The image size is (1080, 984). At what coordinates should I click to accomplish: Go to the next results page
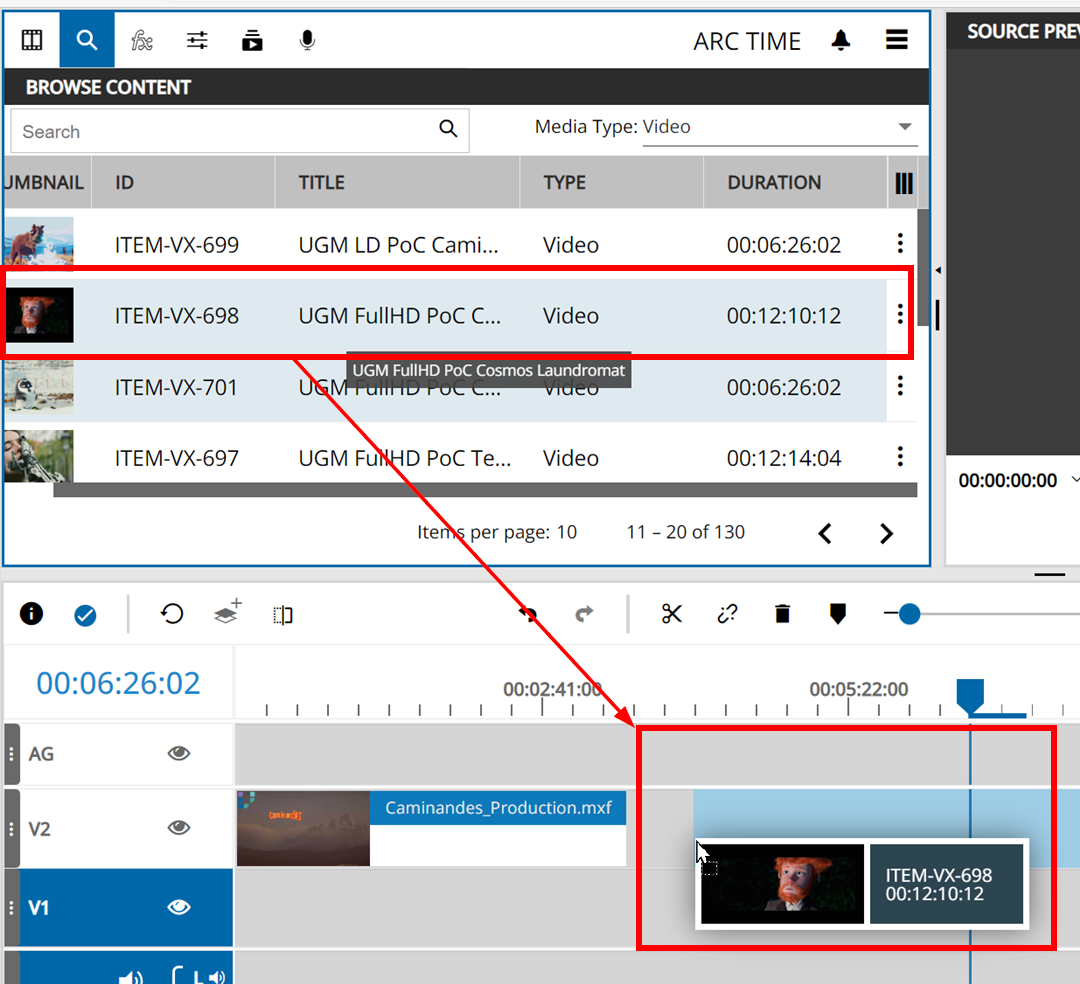point(886,534)
